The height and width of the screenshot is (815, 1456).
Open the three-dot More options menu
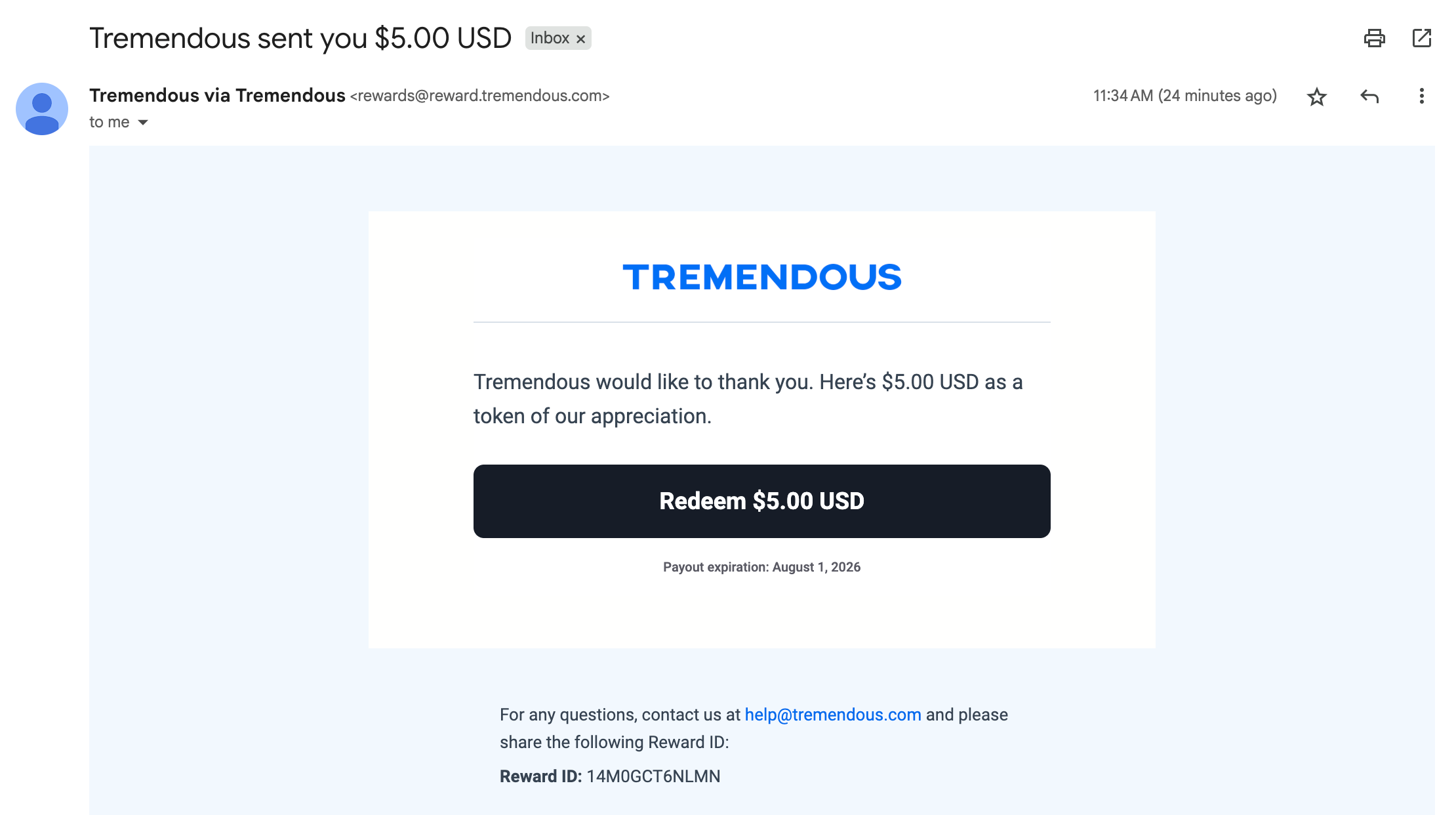pos(1421,96)
